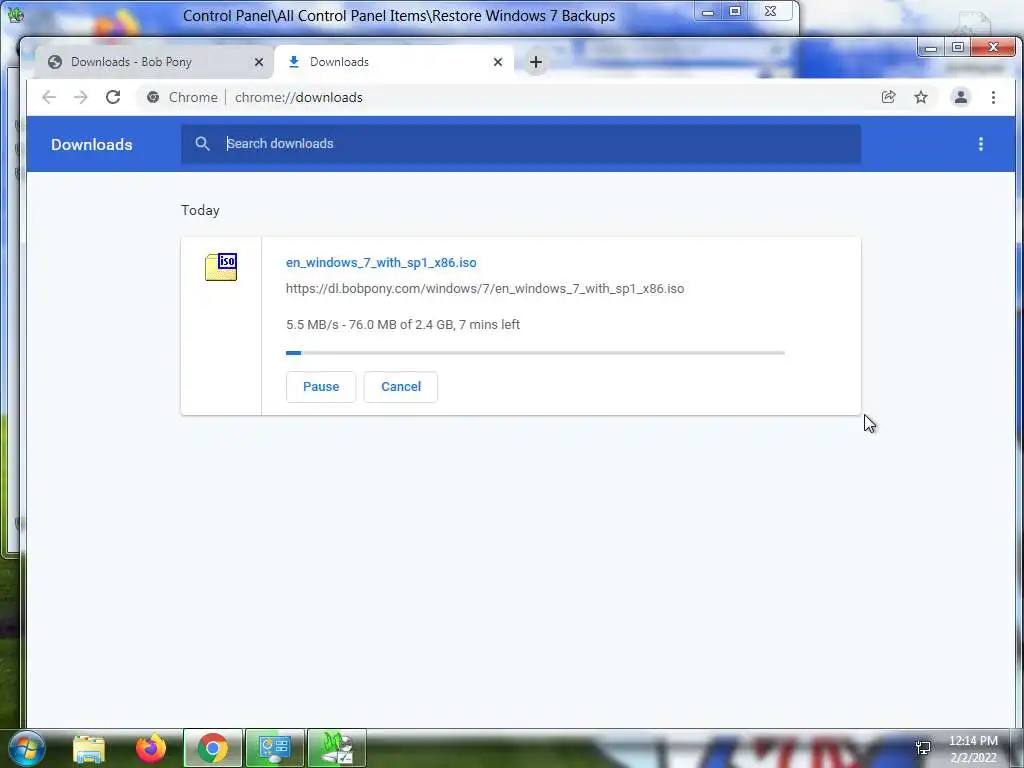Maximize the Restore Windows 7 Backups window
This screenshot has height=768, width=1024.
735,12
